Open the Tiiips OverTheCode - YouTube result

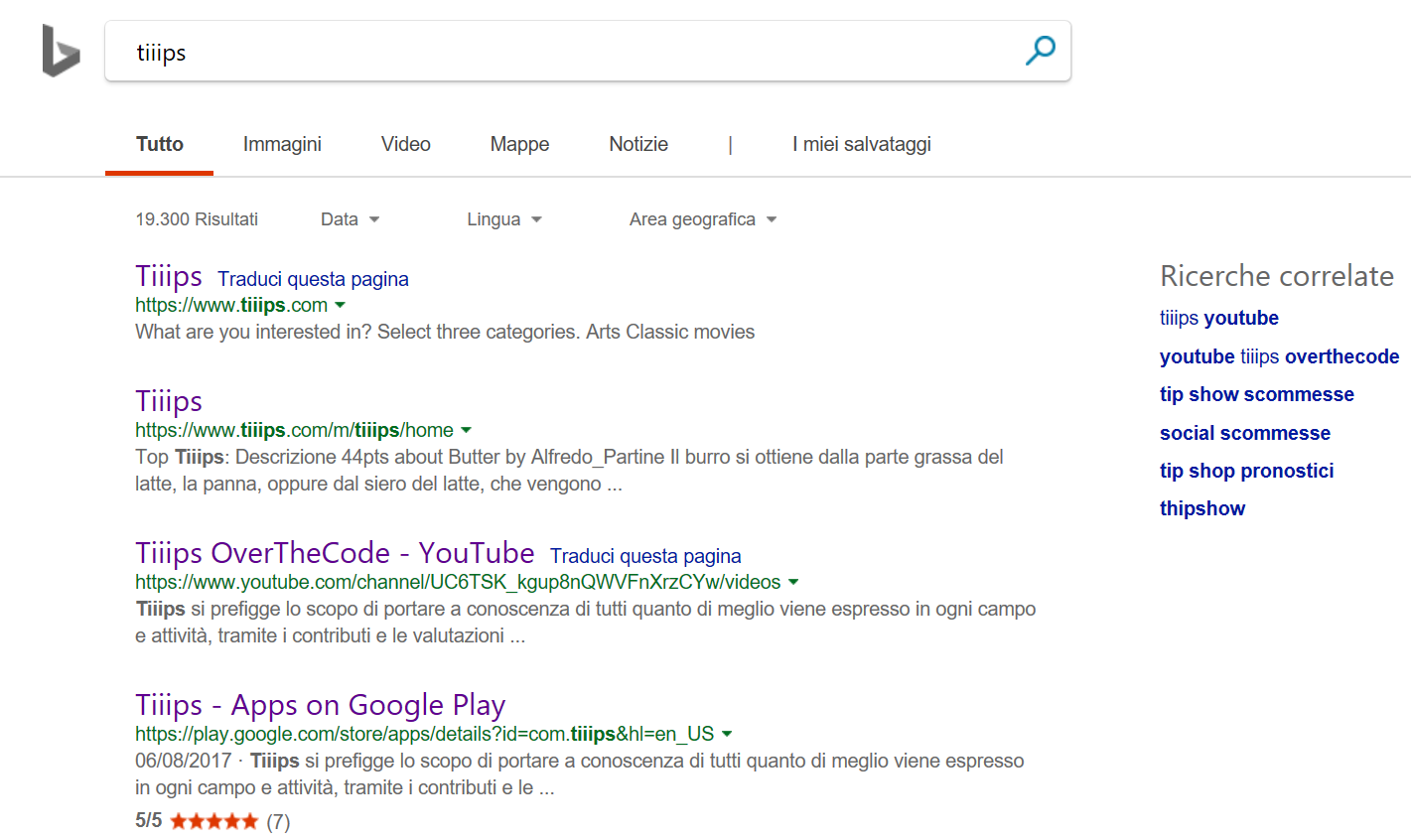click(x=335, y=553)
